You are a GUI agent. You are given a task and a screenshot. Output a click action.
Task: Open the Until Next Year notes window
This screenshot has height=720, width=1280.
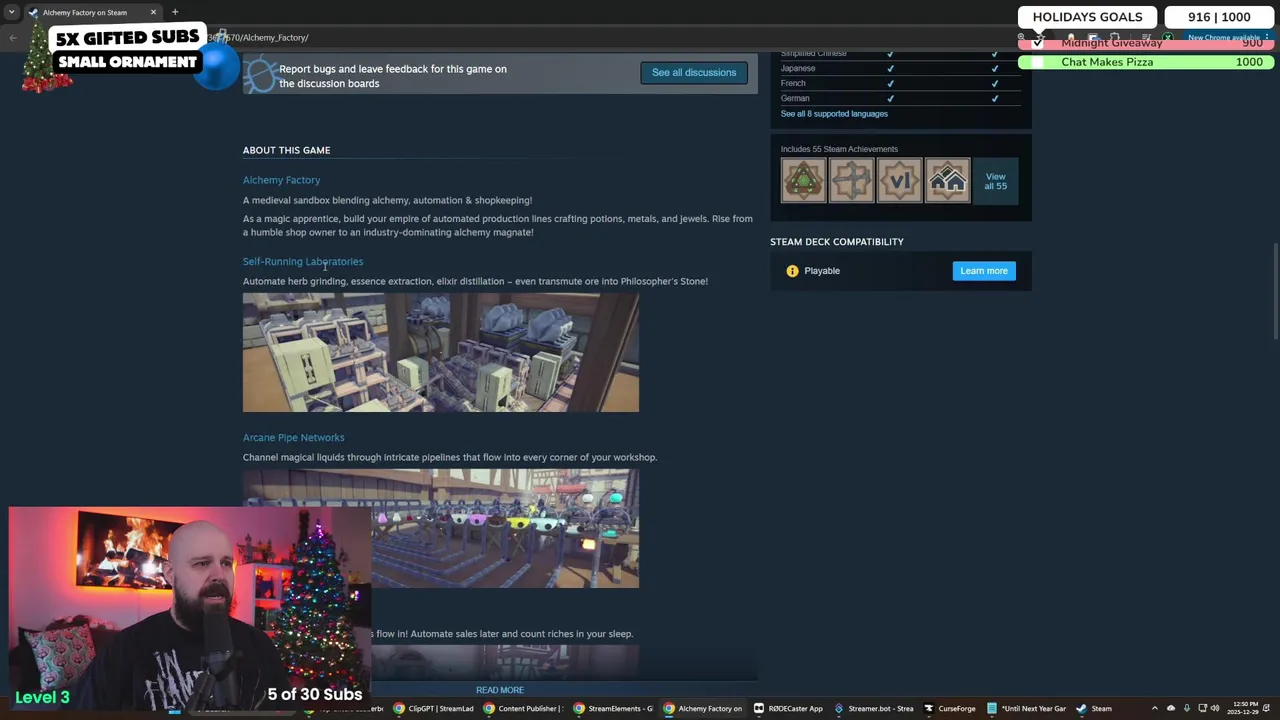click(x=1027, y=709)
